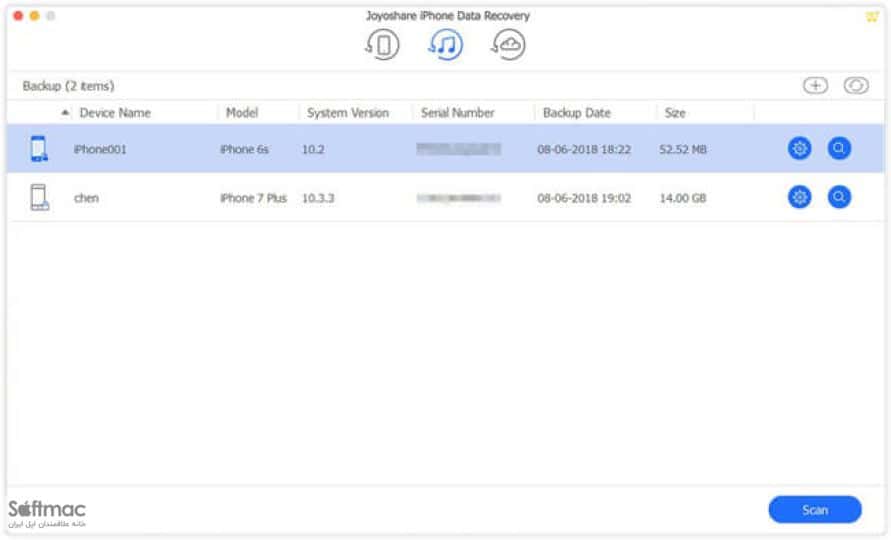Viewport: 891px width, 540px height.
Task: Minimize the Joyoshare window
Action: pyautogui.click(x=35, y=16)
